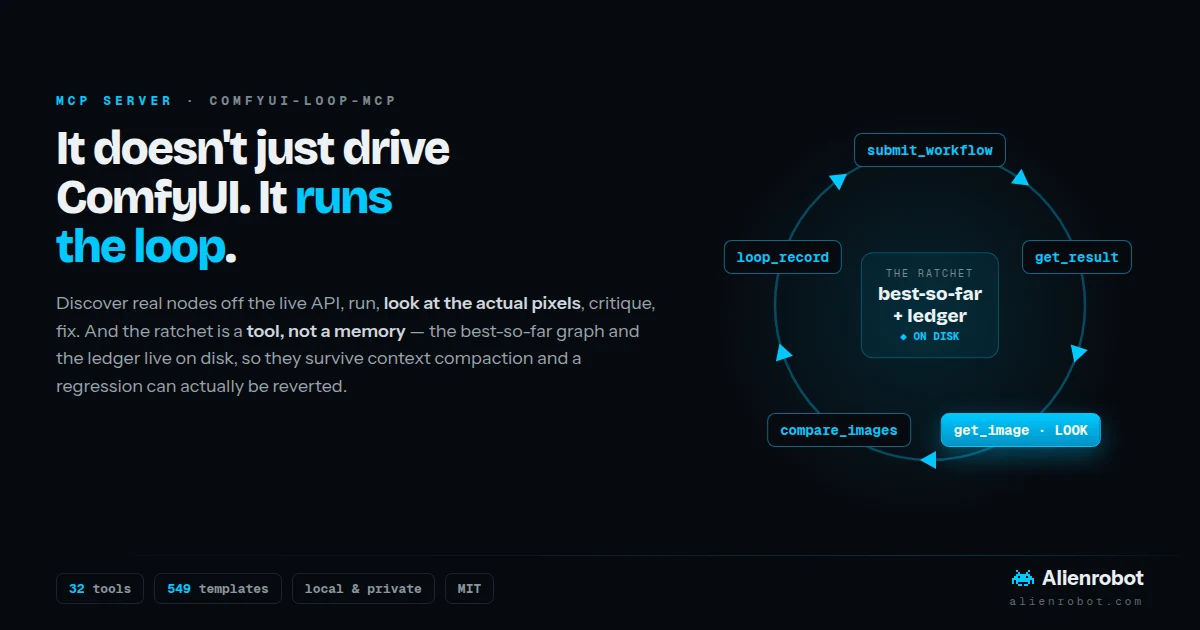Click "THE RATCHET" caption text
Viewport: 1200px width, 630px height.
click(x=929, y=273)
